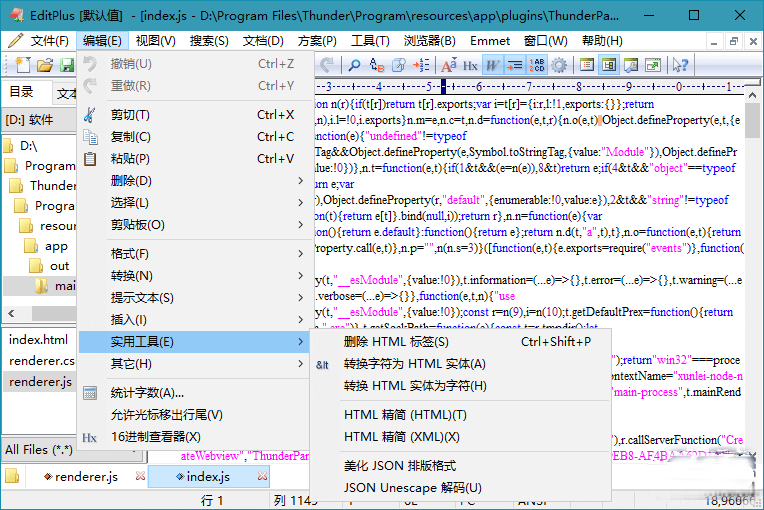Select 删除 HTML 标签(S) in the submenu
The width and height of the screenshot is (764, 510).
(x=460, y=342)
